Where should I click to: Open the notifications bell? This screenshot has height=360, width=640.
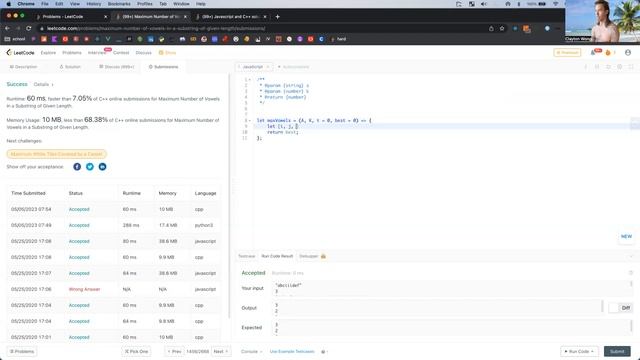[x=593, y=53]
